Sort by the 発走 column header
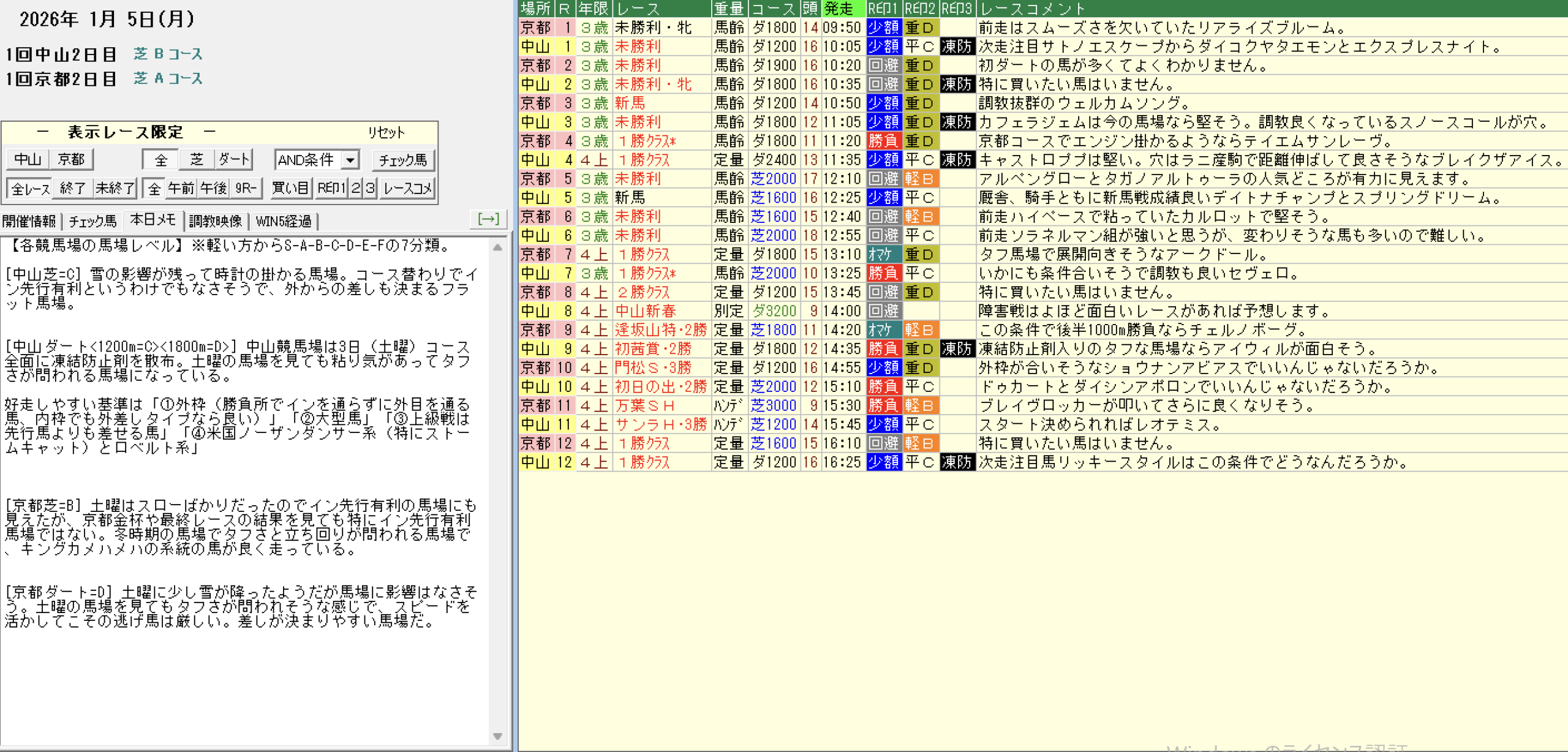 click(x=842, y=9)
